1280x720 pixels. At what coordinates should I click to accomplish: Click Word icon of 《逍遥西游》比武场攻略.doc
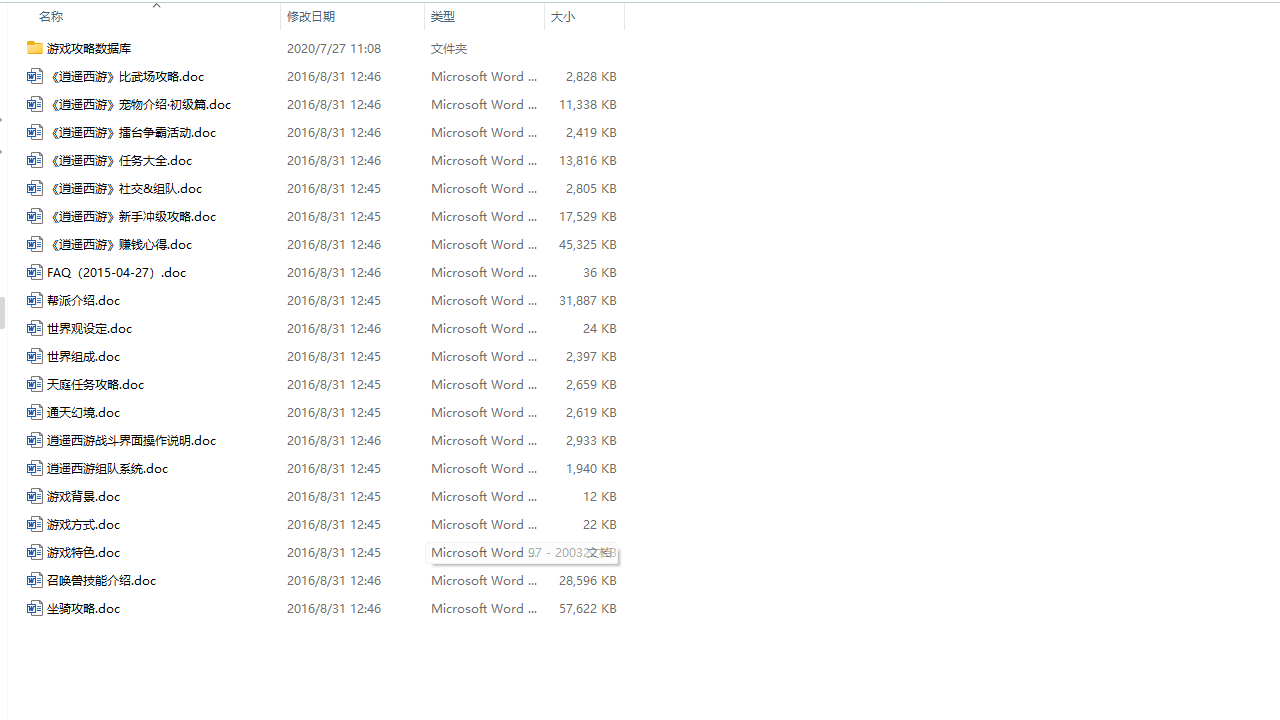pos(35,76)
